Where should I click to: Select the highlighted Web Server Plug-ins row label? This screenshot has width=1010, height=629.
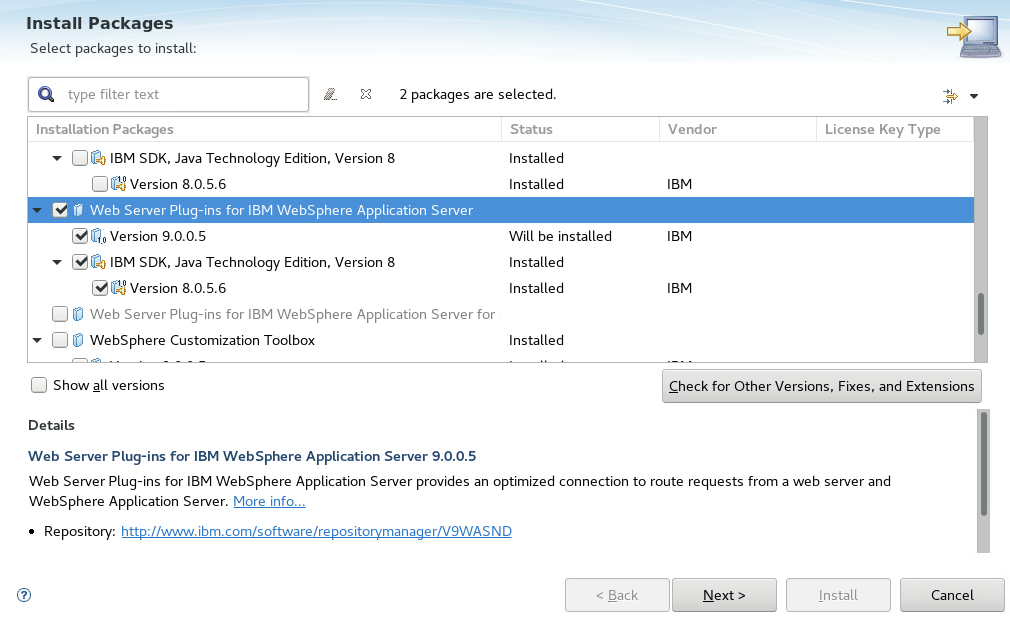pyautogui.click(x=281, y=211)
